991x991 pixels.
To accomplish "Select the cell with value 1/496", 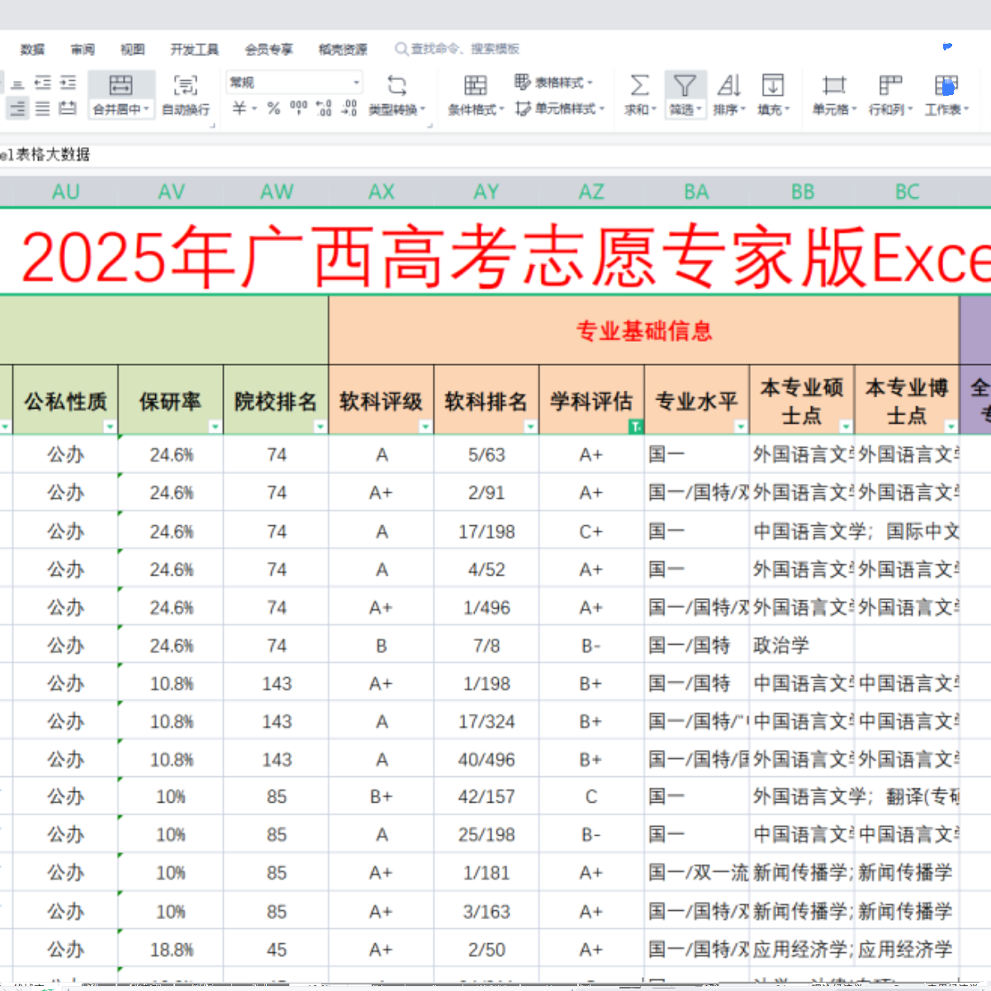I will click(x=487, y=607).
